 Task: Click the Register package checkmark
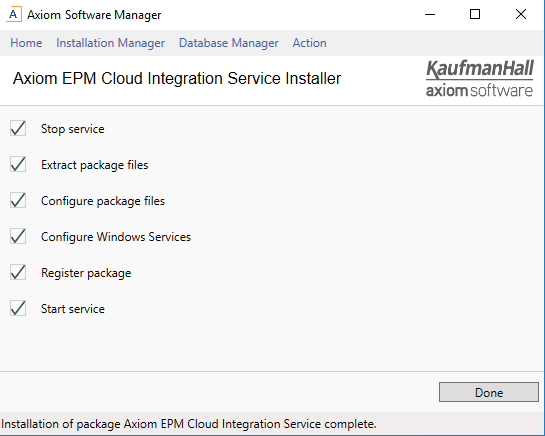point(18,272)
